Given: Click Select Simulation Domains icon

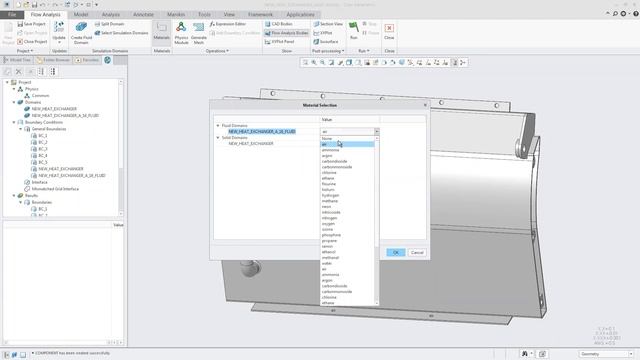Looking at the screenshot, I should coord(97,33).
